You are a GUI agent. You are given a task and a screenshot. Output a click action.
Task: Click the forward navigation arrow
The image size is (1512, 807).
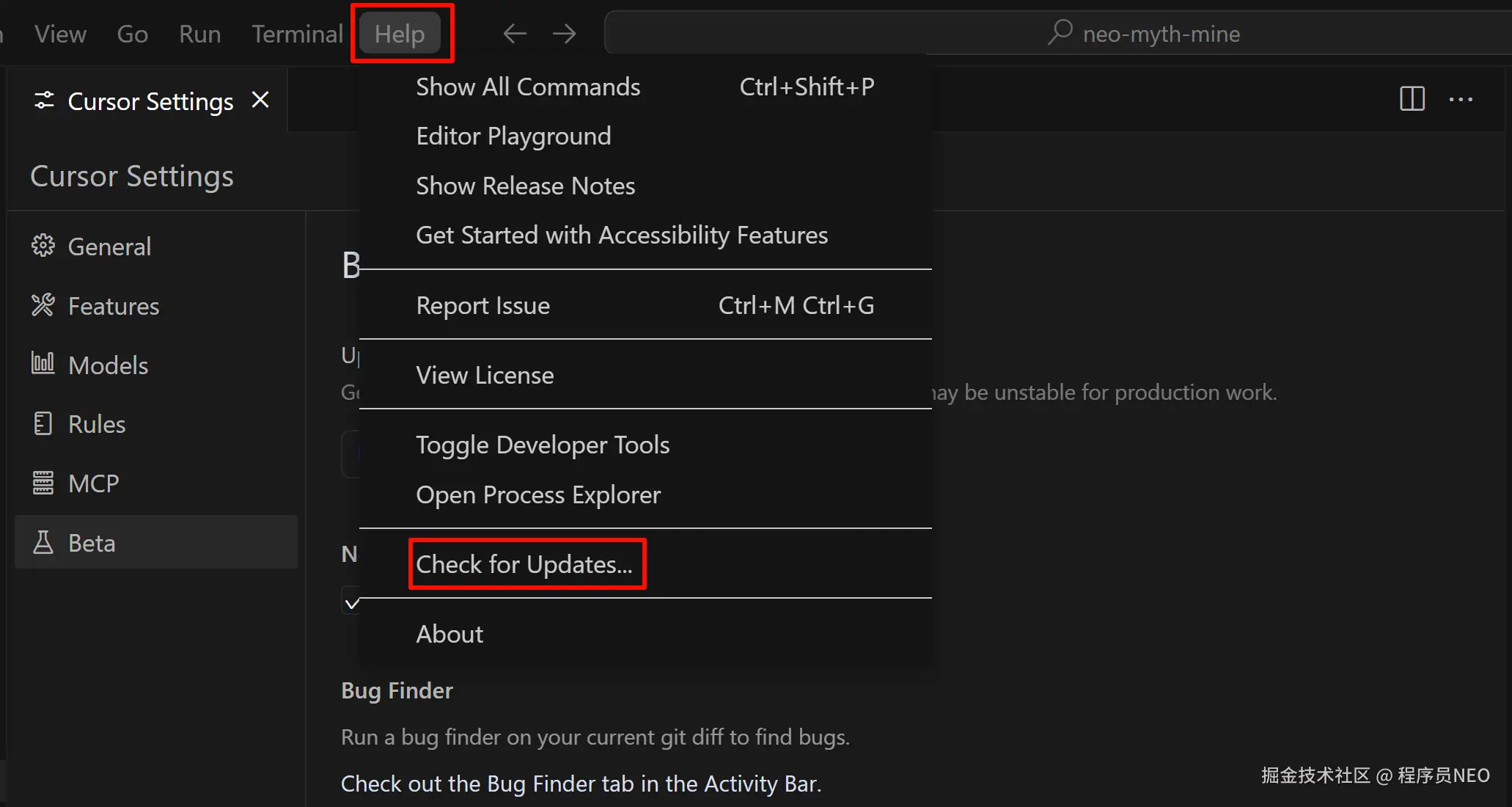point(564,34)
